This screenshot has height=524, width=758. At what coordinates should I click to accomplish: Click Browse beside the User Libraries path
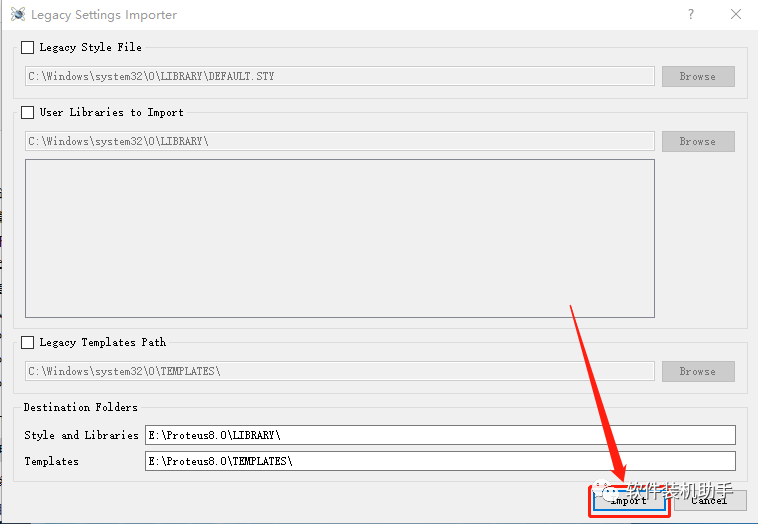[698, 142]
